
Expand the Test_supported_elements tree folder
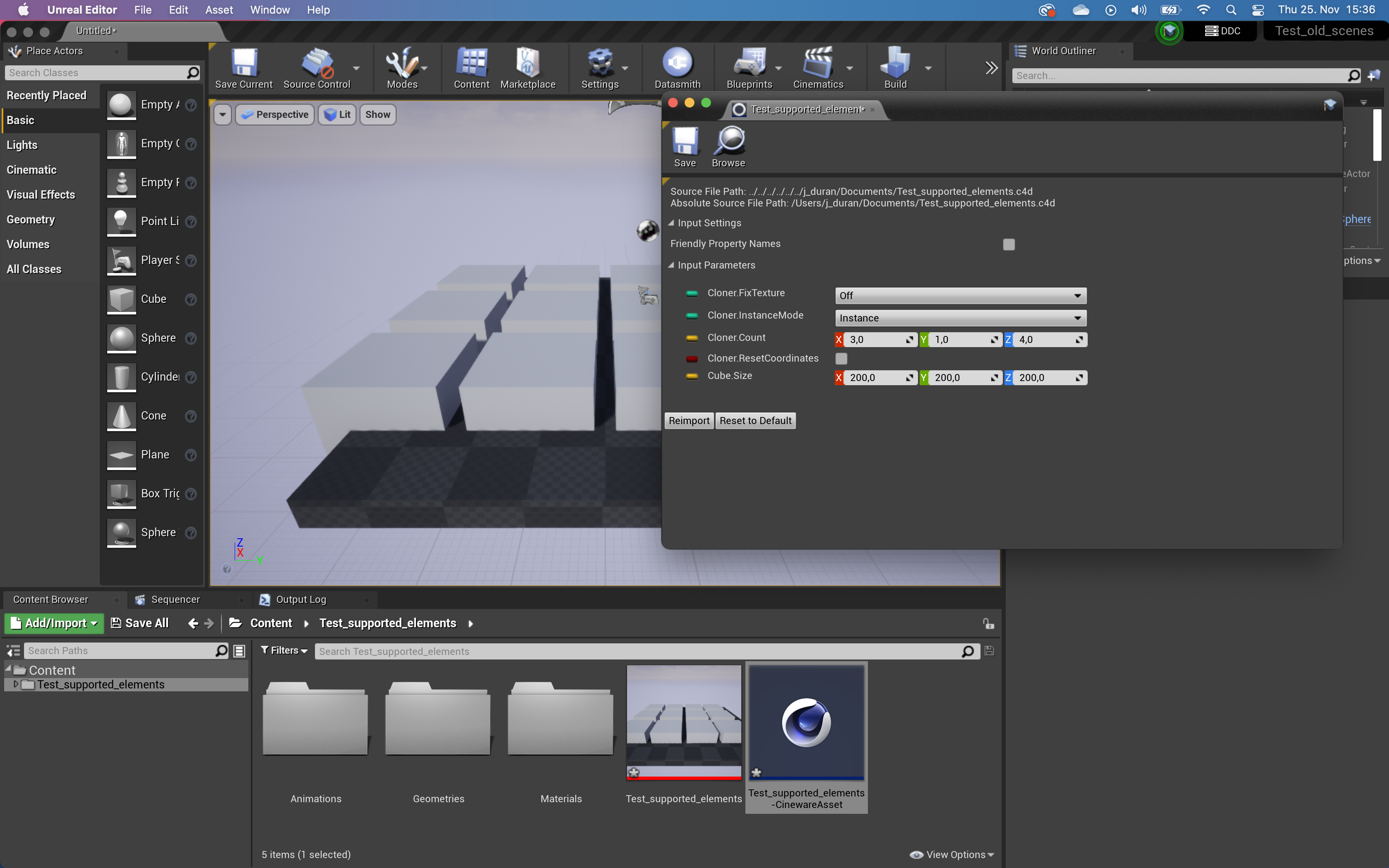(x=16, y=684)
